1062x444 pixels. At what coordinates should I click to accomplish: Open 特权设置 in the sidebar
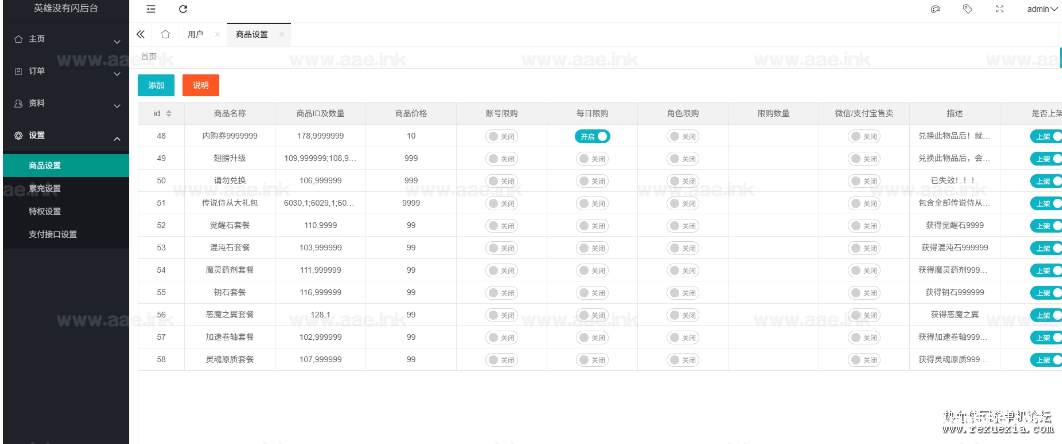pos(45,211)
